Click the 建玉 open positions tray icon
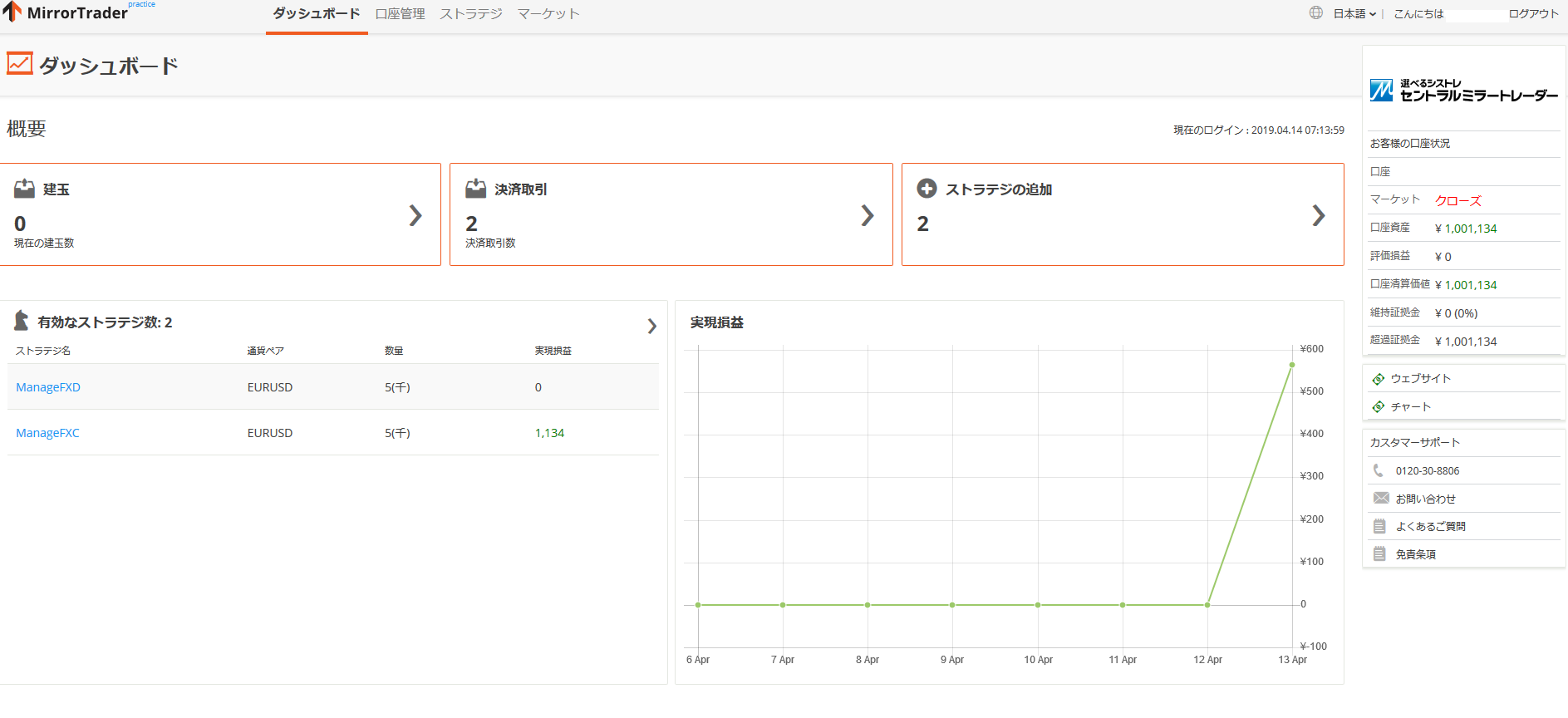 25,189
